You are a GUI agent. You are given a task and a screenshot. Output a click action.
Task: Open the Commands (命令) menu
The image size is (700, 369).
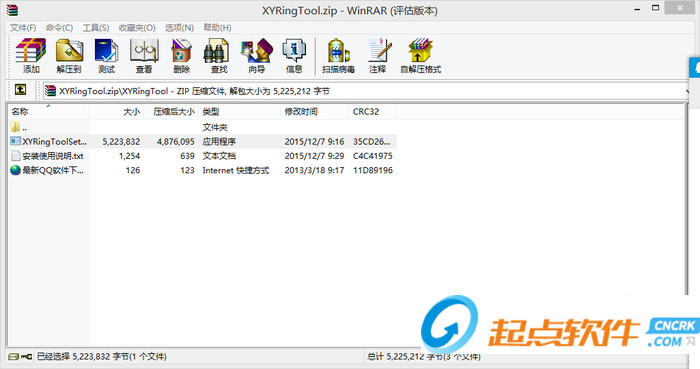[x=59, y=28]
